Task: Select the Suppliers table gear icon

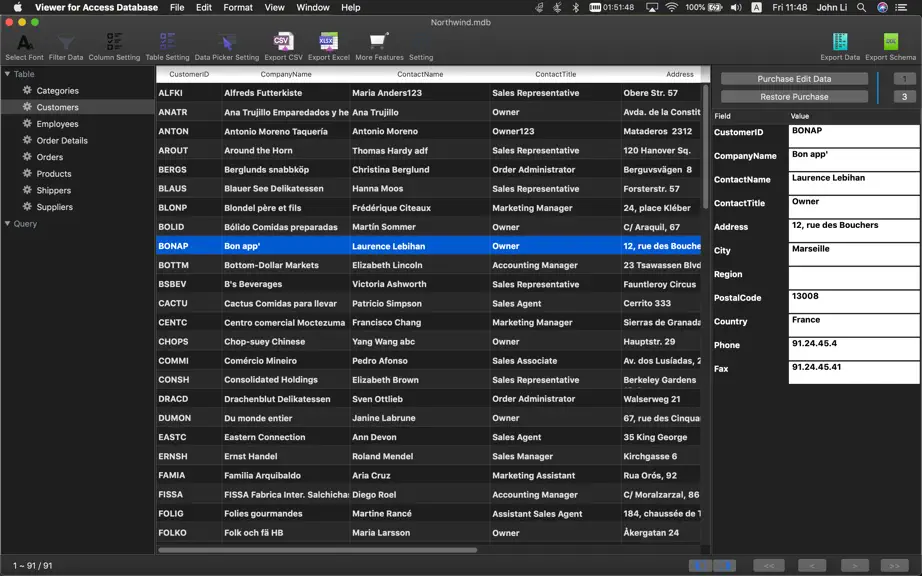Action: pyautogui.click(x=27, y=206)
